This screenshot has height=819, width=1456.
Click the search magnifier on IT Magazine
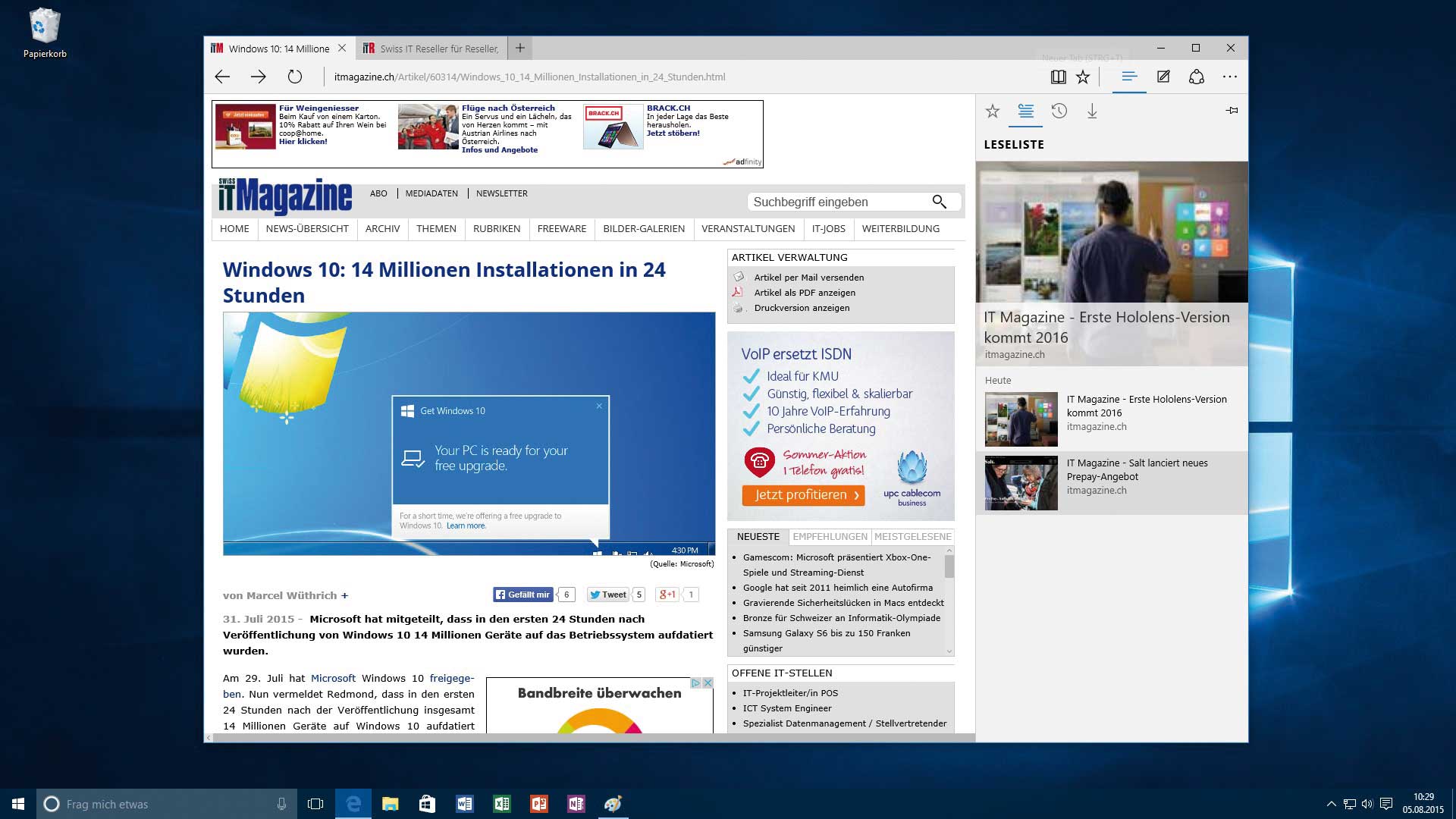click(939, 202)
